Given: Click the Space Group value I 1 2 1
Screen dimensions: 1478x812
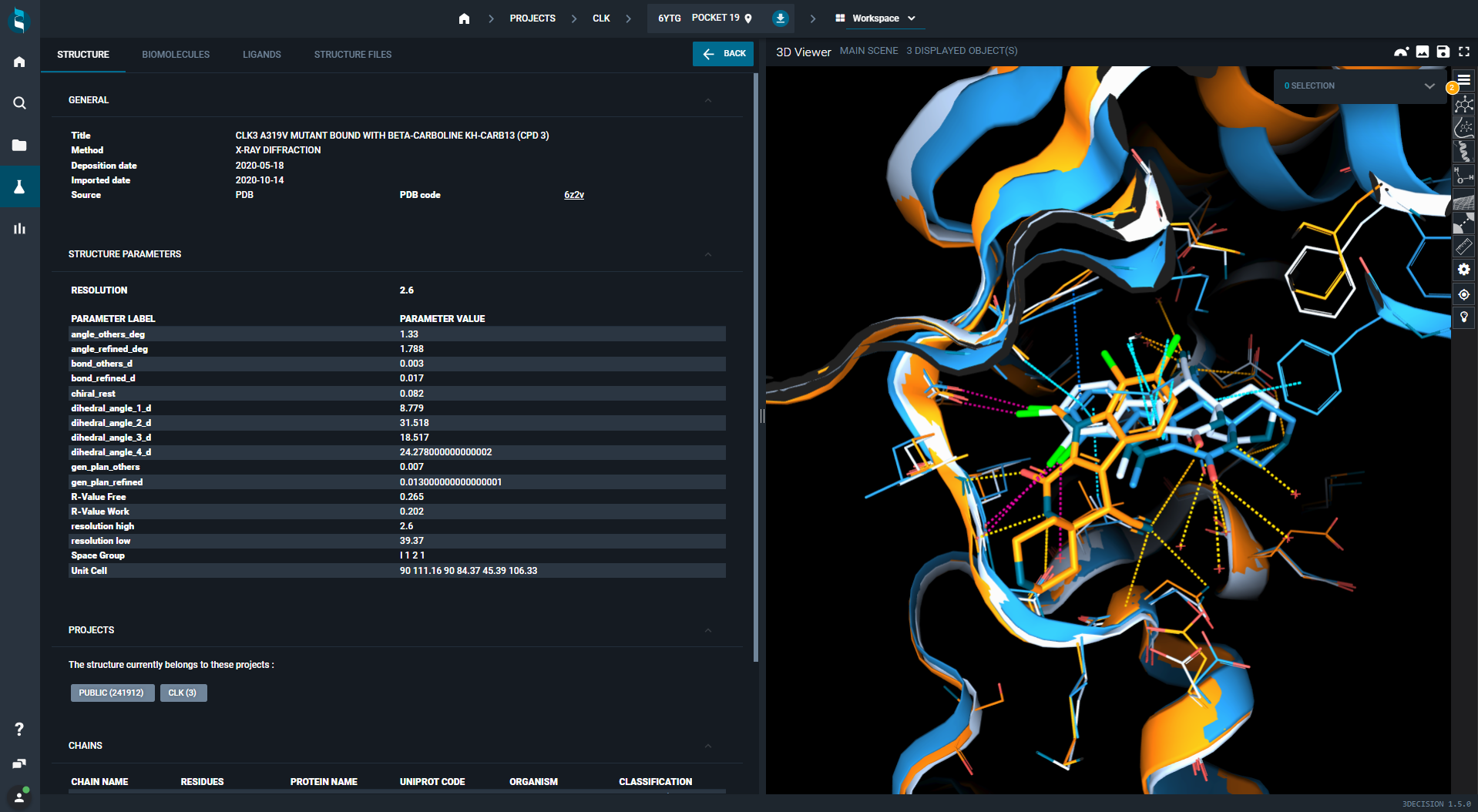Looking at the screenshot, I should (412, 555).
